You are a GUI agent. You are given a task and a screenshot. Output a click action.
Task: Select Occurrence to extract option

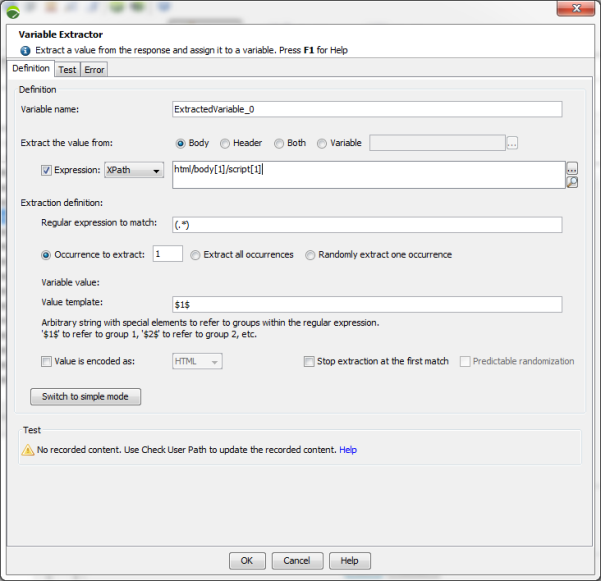(x=46, y=255)
